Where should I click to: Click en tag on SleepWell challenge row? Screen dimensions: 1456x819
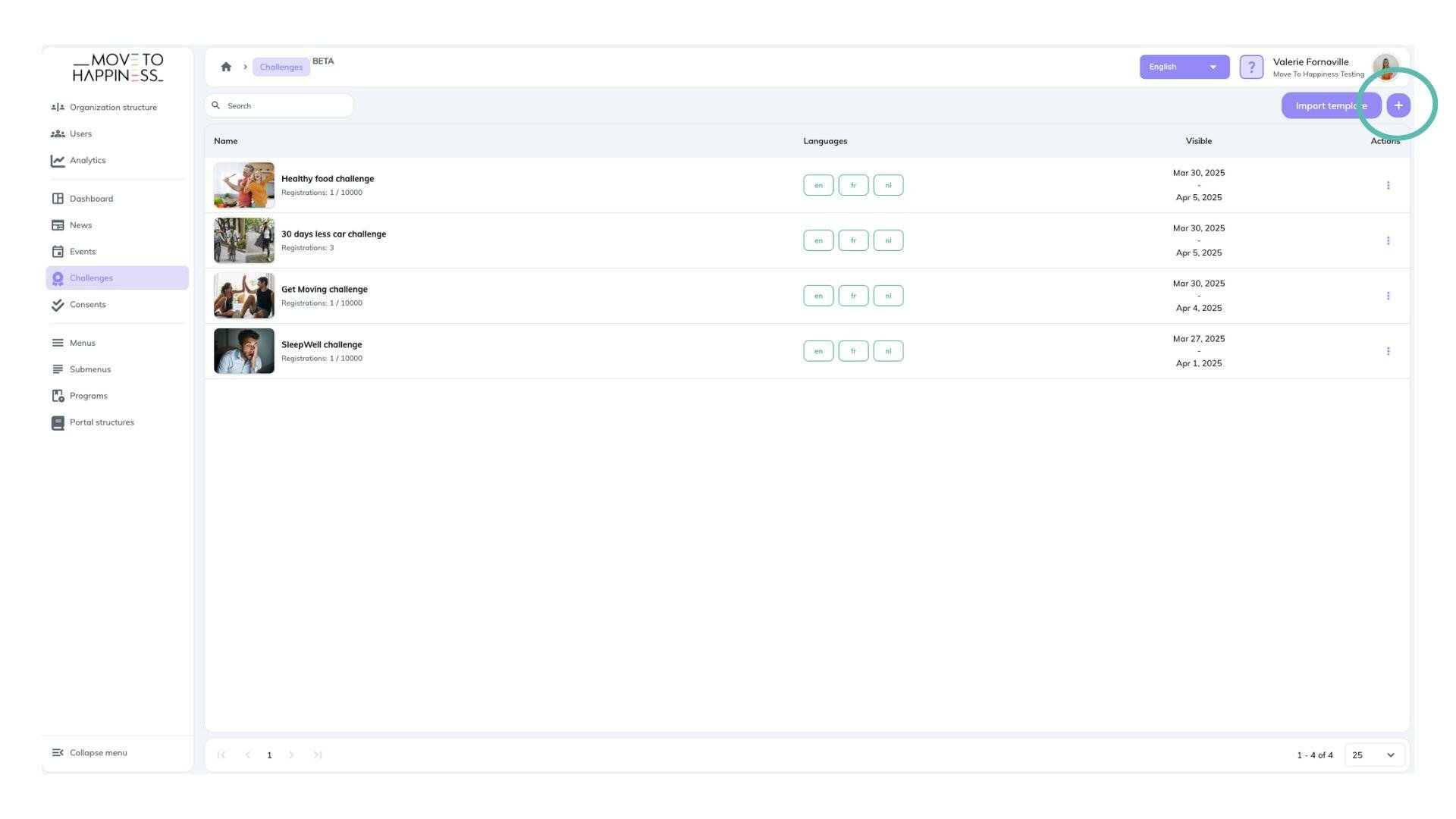(818, 351)
